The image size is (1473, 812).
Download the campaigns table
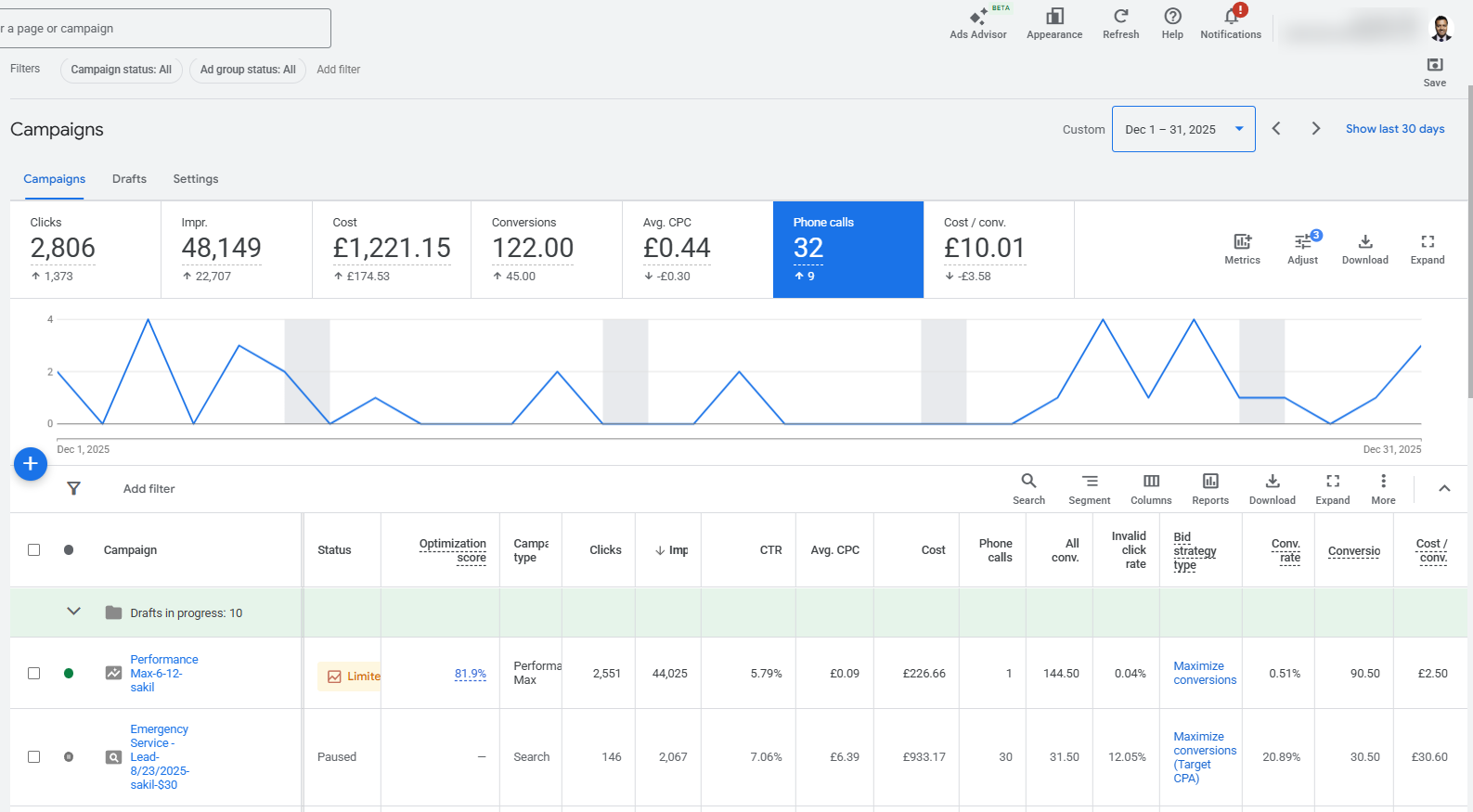pos(1273,489)
